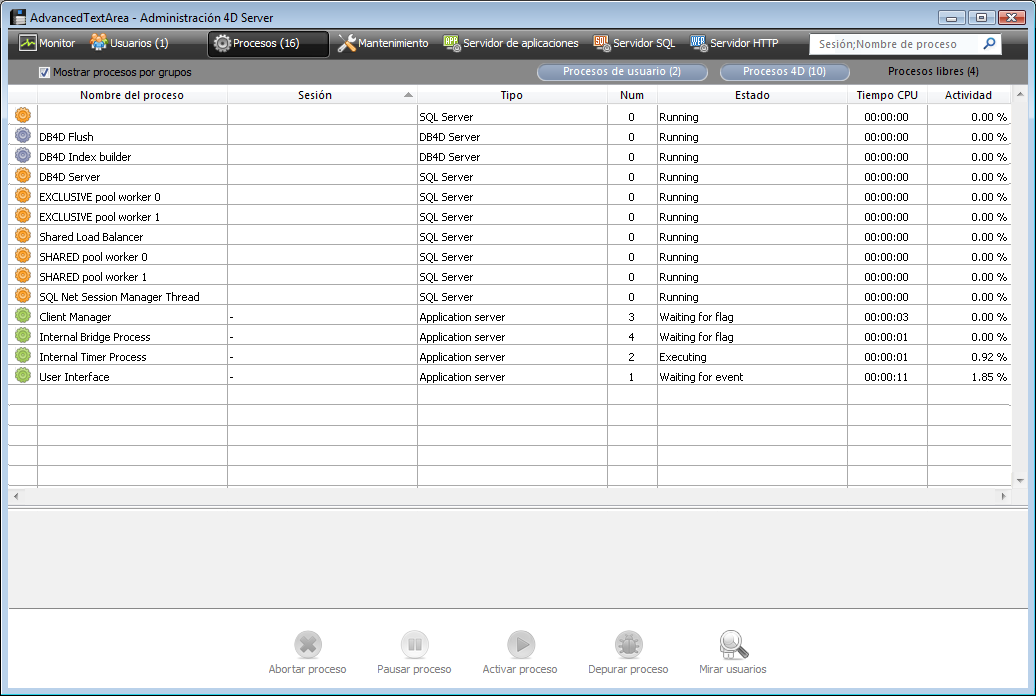The image size is (1036, 696).
Task: Uncheck Mostrar procesos por grupos
Action: 44,72
